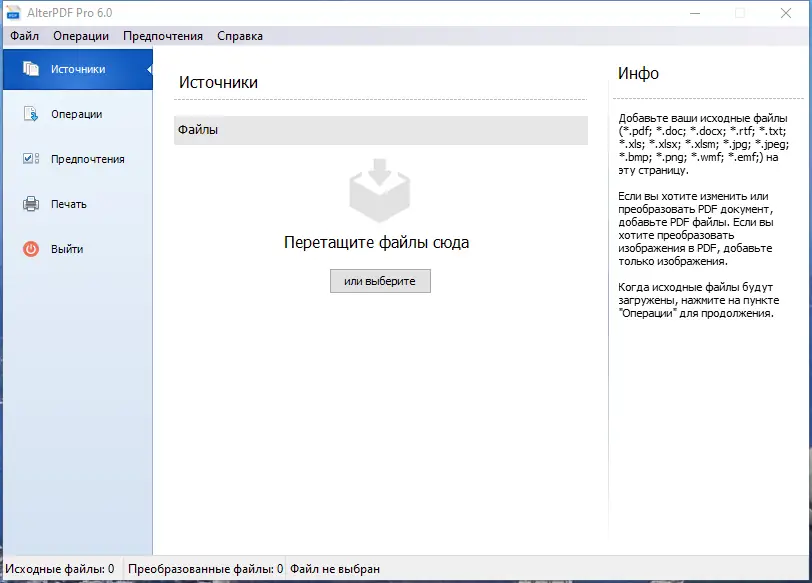The height and width of the screenshot is (583, 812).
Task: Click the gray drop-arrow box icon
Action: tap(380, 190)
